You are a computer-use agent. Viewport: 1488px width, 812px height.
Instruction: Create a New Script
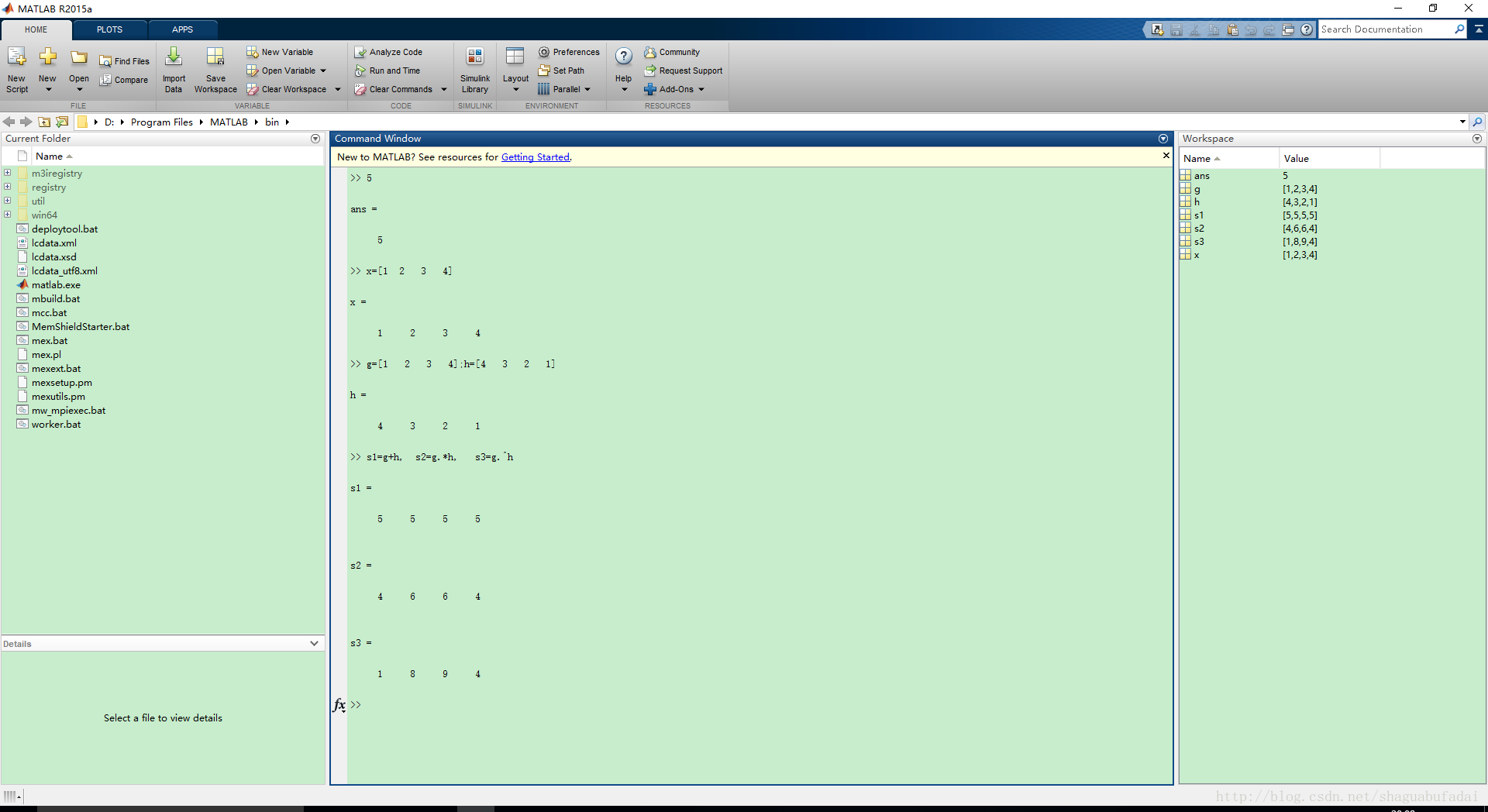[x=17, y=70]
